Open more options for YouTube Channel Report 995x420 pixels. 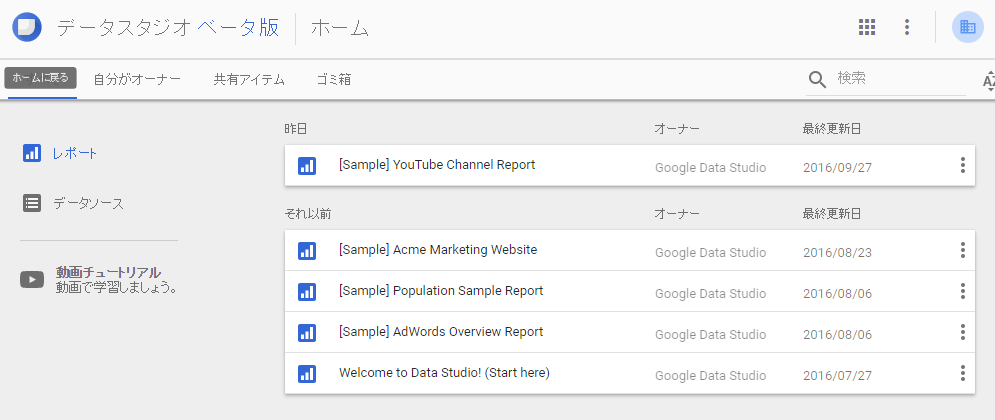tap(963, 166)
